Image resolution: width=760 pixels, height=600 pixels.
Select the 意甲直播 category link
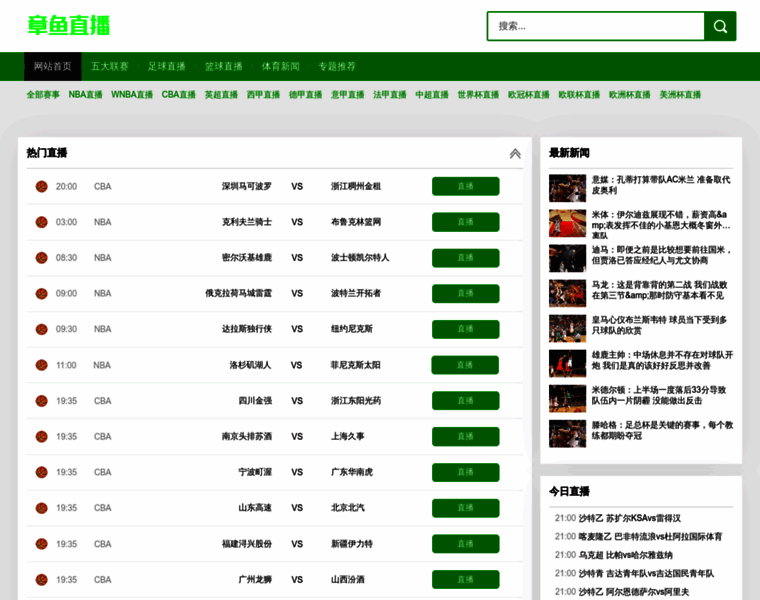(348, 95)
